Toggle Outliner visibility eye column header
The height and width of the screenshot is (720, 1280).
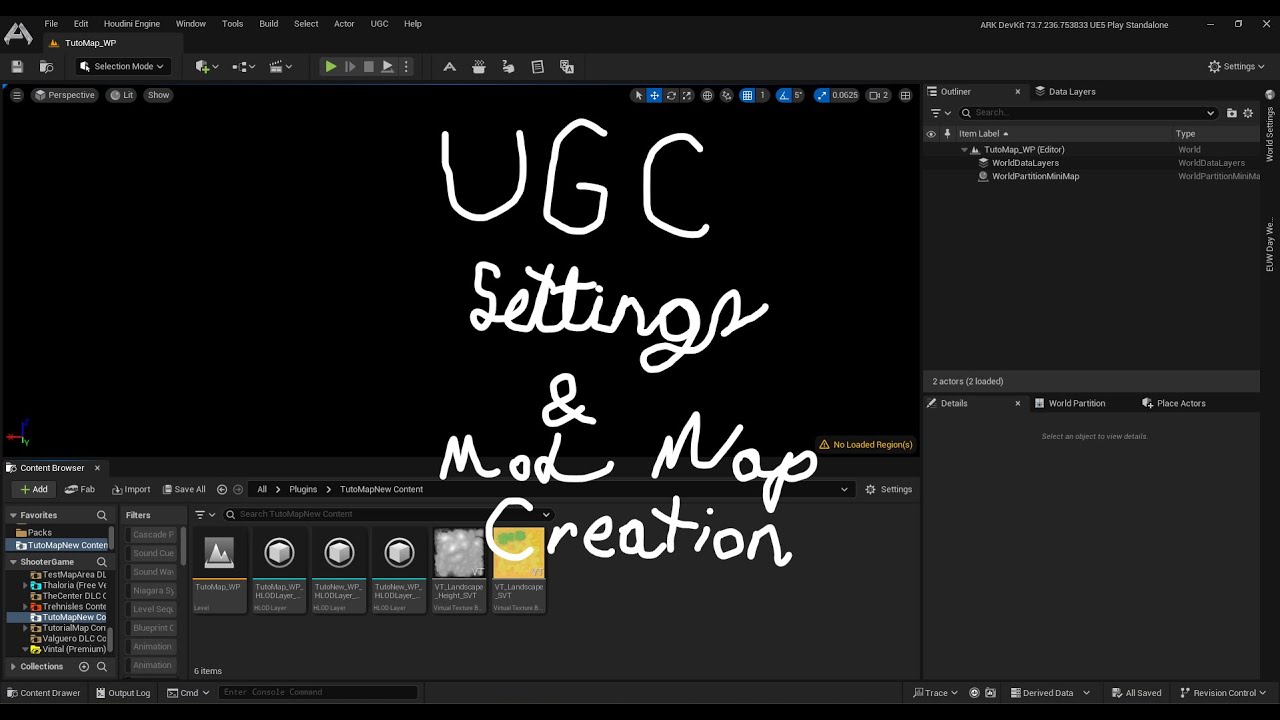[x=931, y=134]
